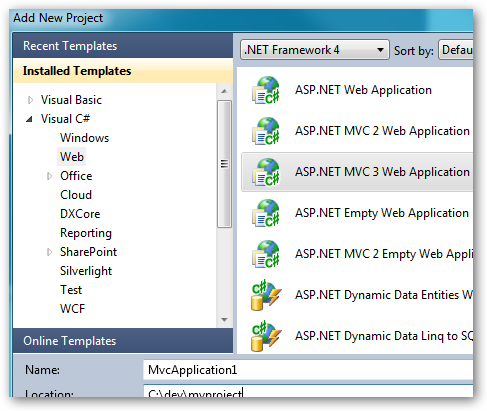
Task: Open the Recent Templates section
Action: [123, 46]
